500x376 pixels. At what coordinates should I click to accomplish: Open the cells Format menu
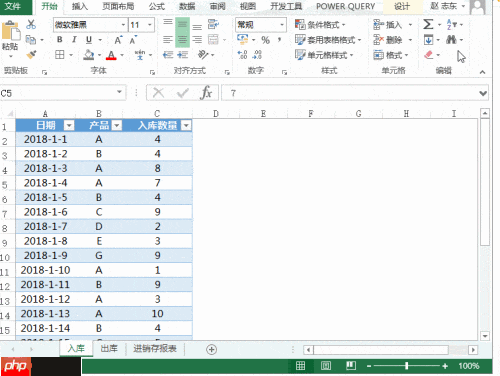[391, 55]
